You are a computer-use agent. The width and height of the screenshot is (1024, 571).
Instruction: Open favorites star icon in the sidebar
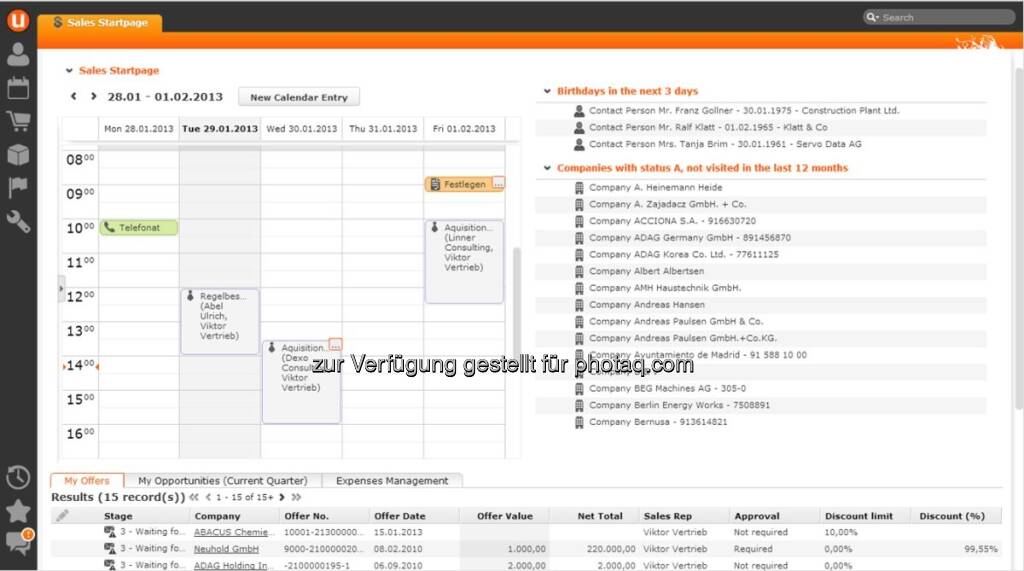[x=18, y=510]
